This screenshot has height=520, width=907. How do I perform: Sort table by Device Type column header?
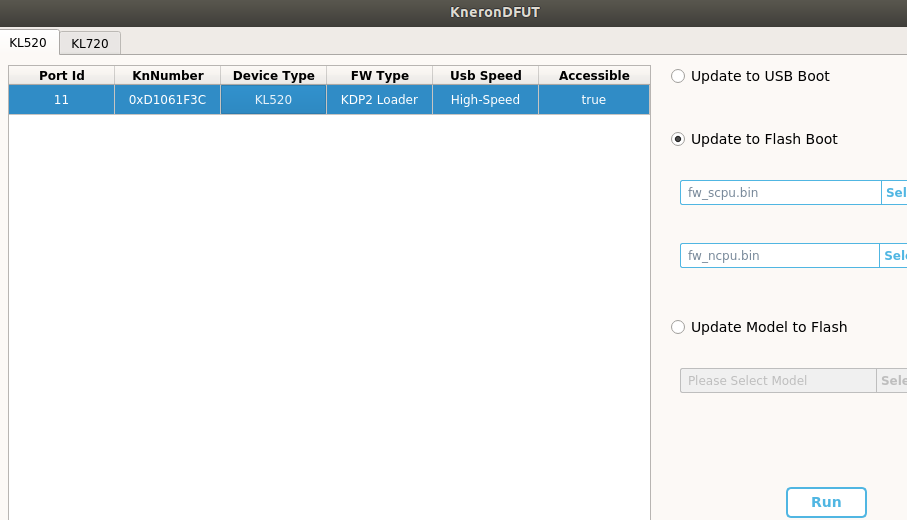pos(274,75)
